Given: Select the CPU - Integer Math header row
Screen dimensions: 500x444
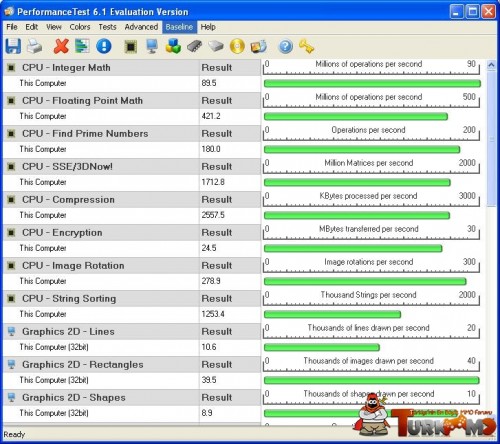Looking at the screenshot, I should pyautogui.click(x=132, y=68).
